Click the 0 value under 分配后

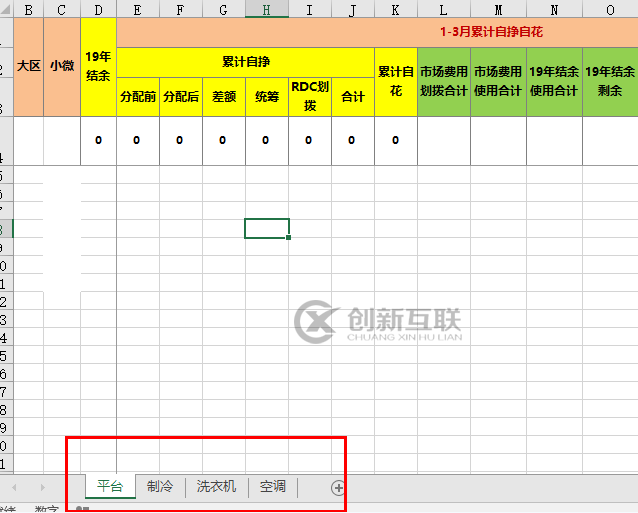pos(181,141)
